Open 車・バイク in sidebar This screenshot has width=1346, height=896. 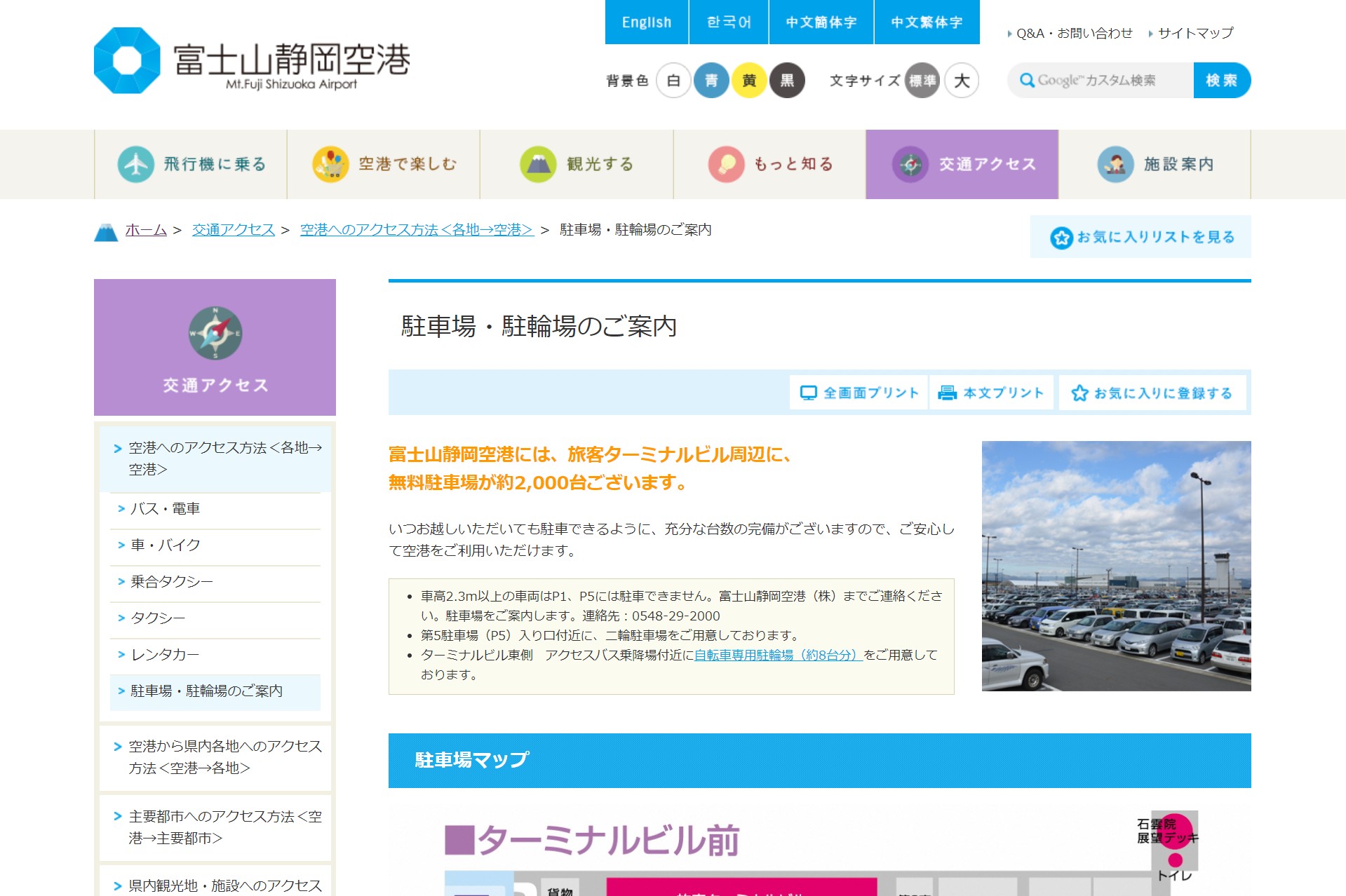pos(215,545)
